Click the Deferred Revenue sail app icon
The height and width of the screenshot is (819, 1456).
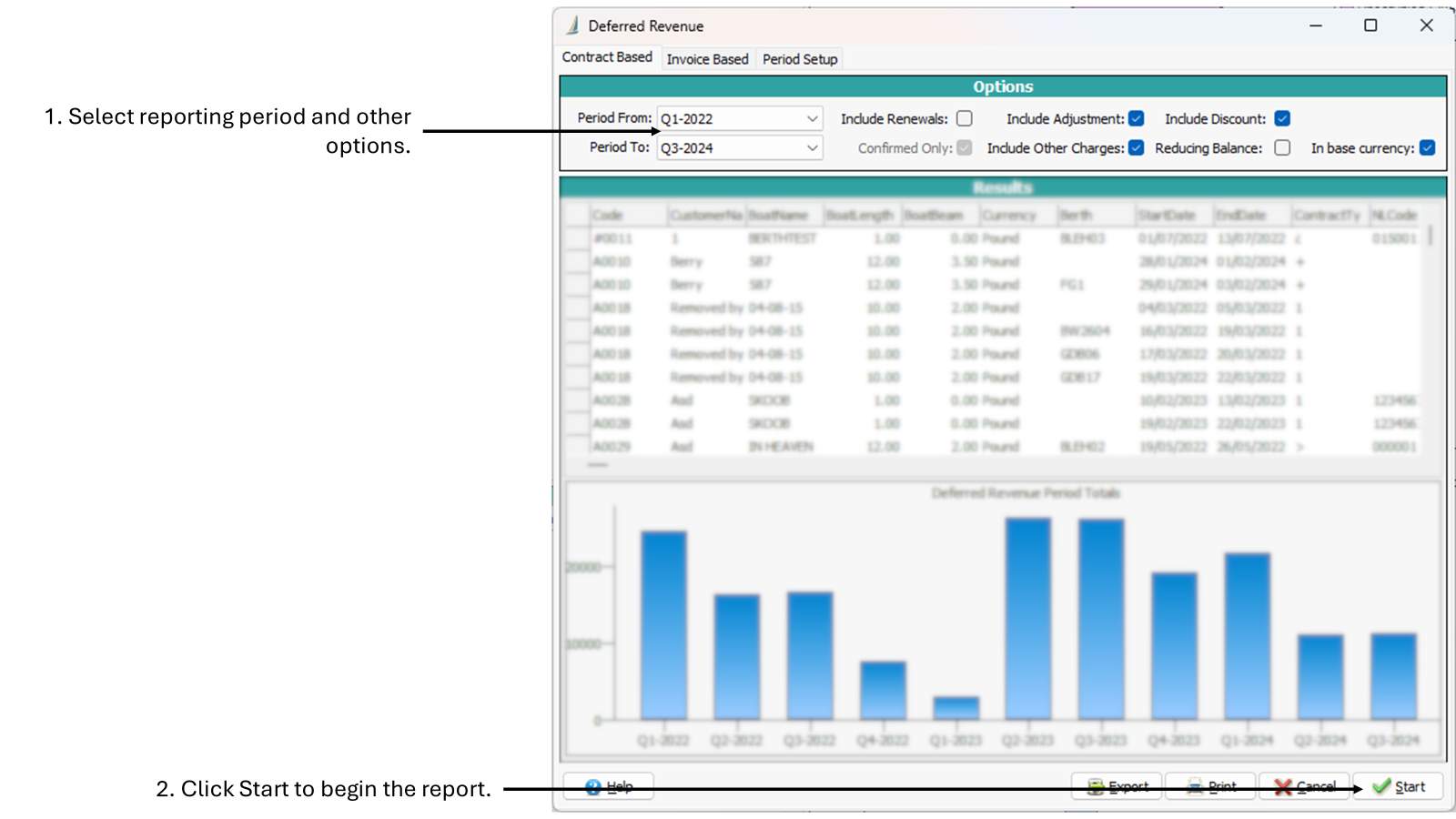coord(572,25)
